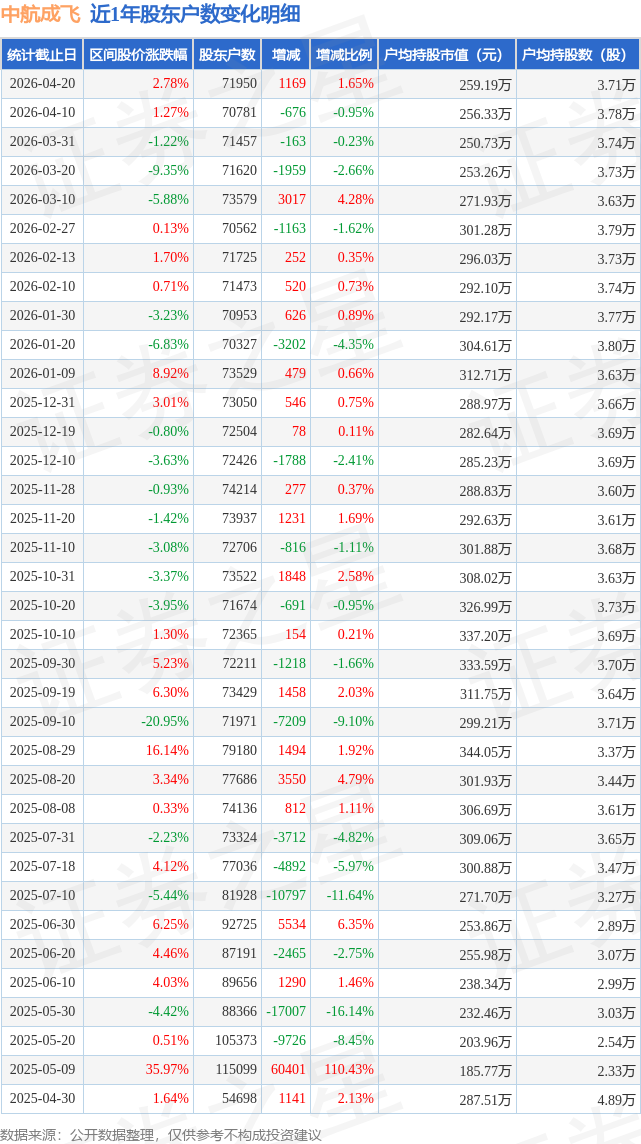Click the 2025-12-31 date cell
Image resolution: width=641 pixels, height=1144 pixels.
[42, 403]
